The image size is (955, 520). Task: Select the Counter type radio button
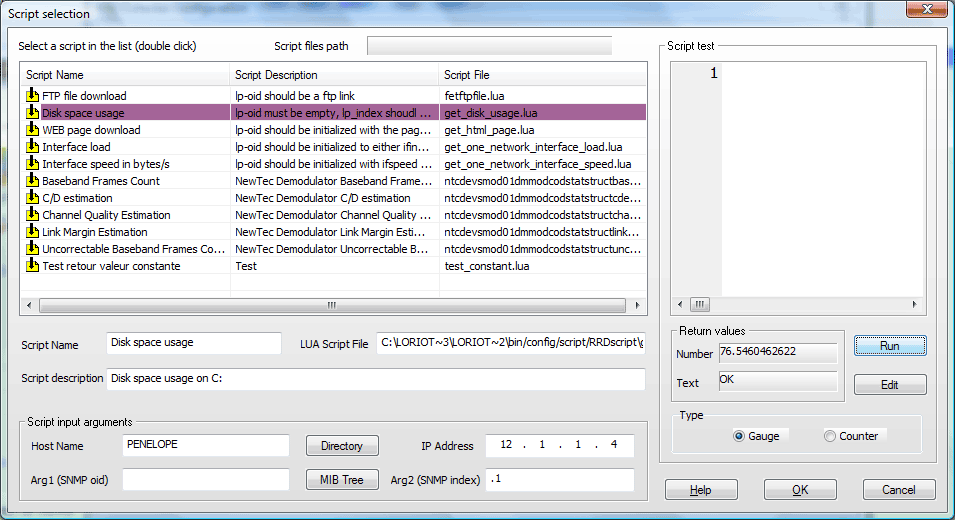click(x=830, y=436)
